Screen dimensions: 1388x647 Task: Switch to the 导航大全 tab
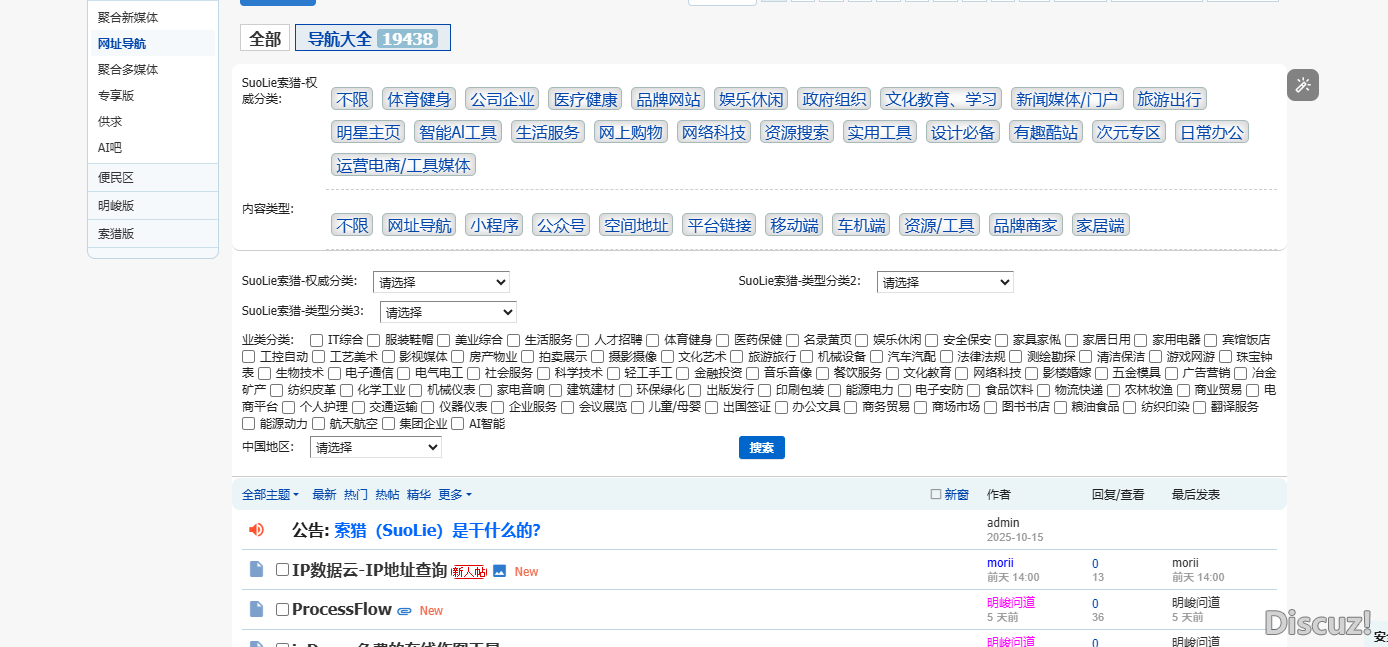pos(372,38)
